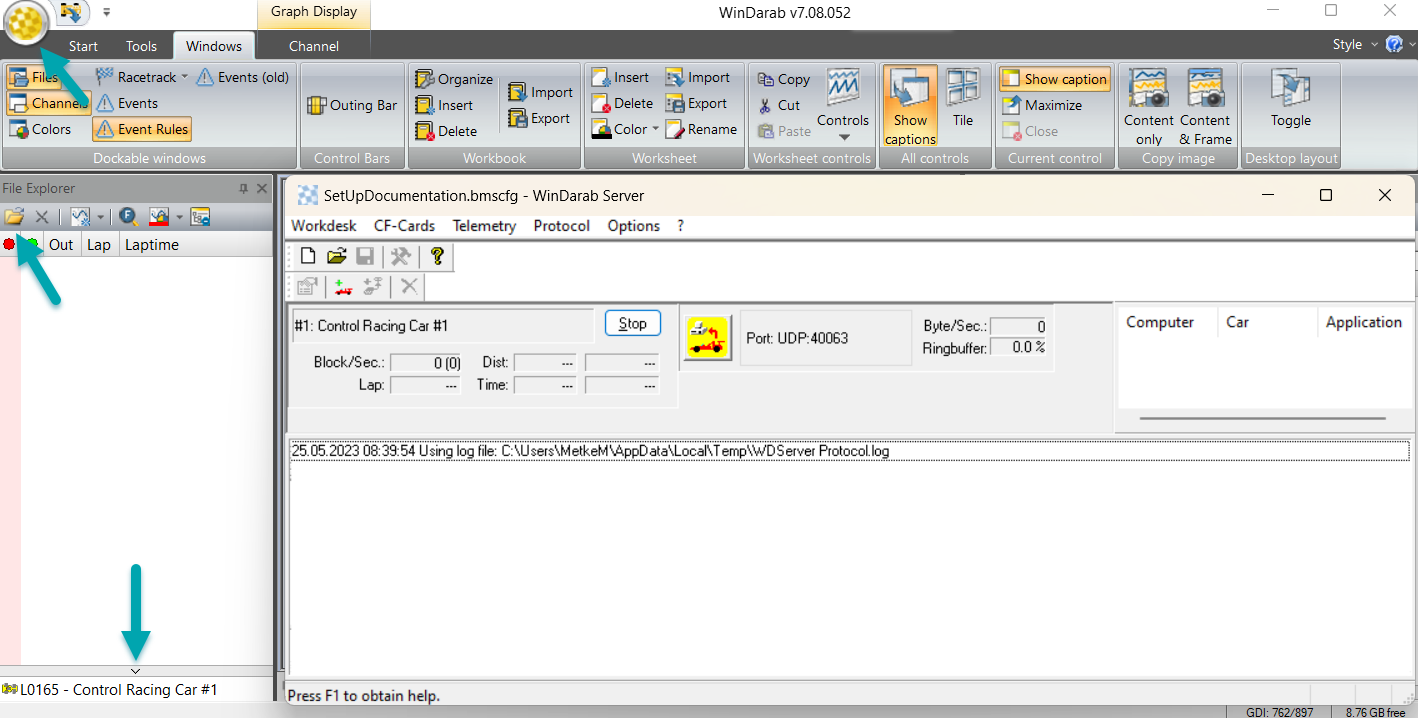
Task: Delete the current worksheet
Action: click(622, 103)
